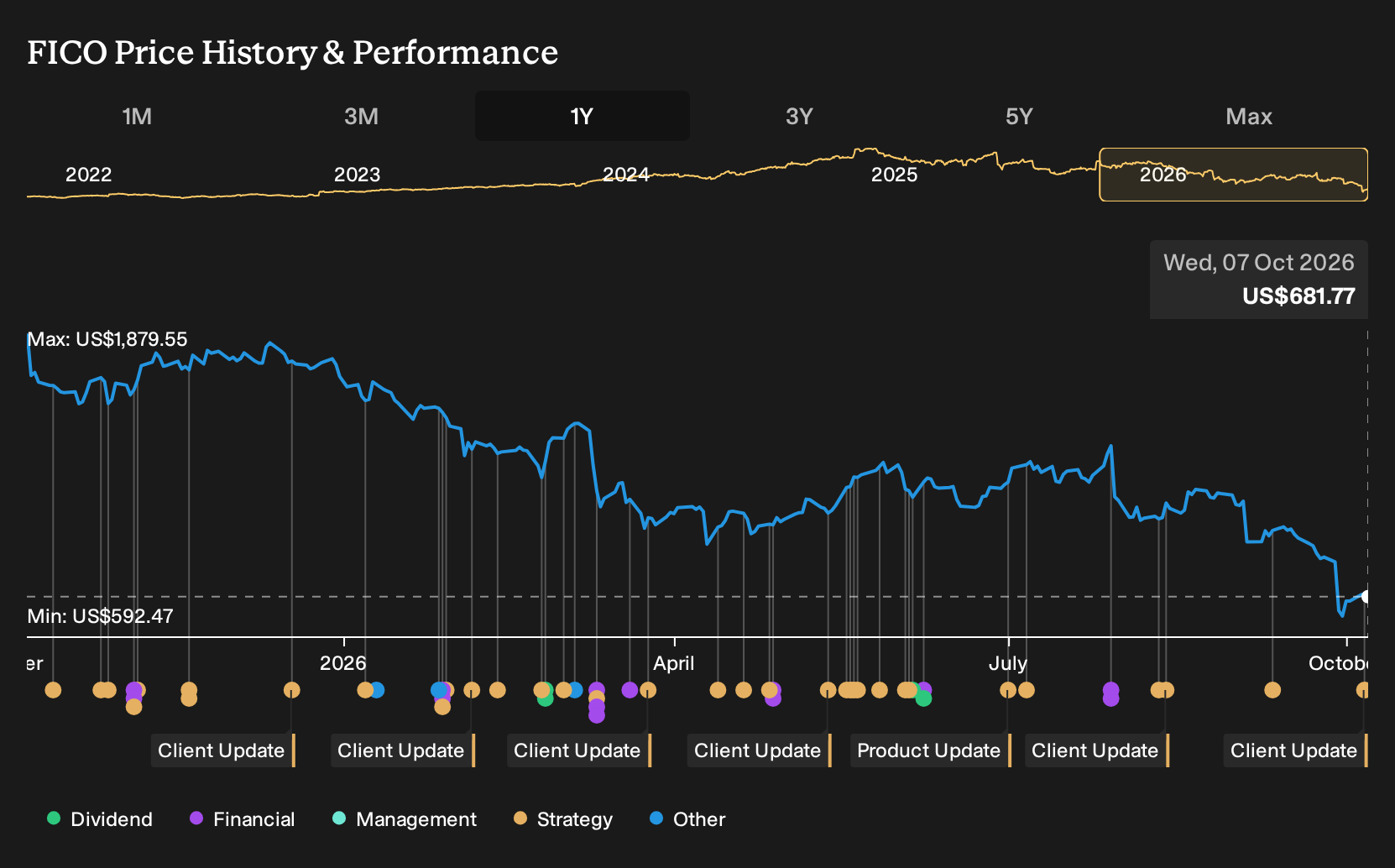Click the purple financial dot before April

click(630, 690)
